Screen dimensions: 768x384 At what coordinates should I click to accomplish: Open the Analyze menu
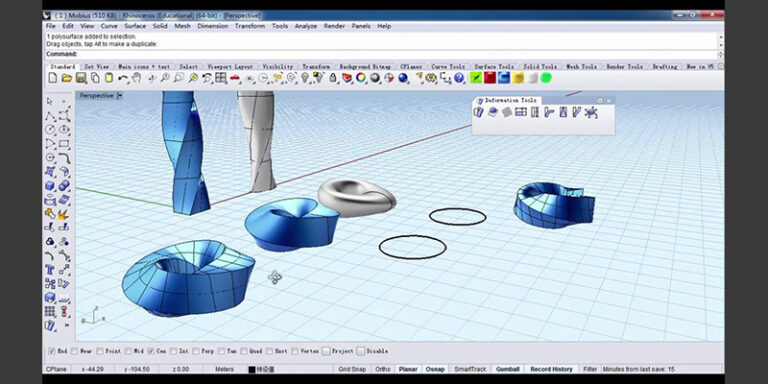306,26
